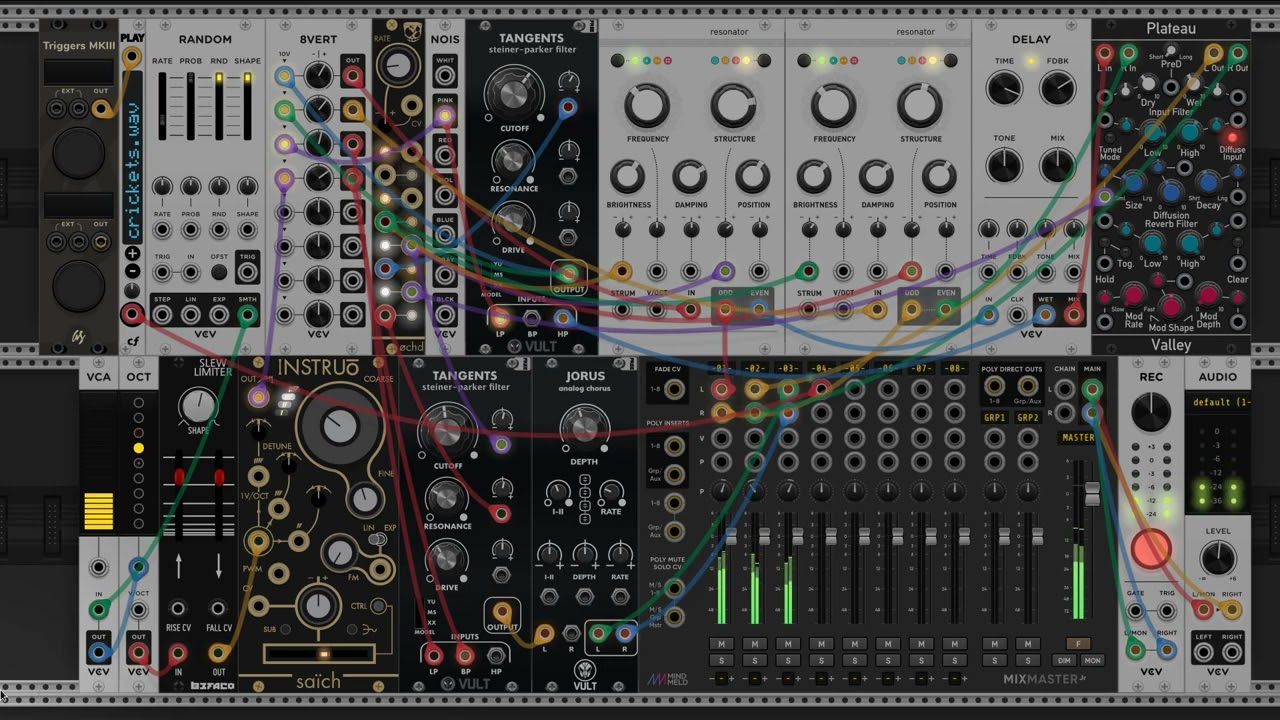Click the F fade button on MixMaster master
The width and height of the screenshot is (1280, 720).
coord(1078,643)
